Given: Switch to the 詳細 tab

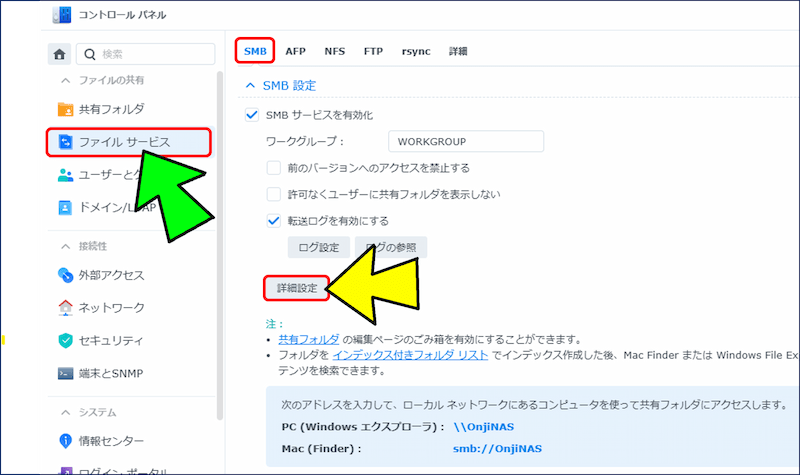Looking at the screenshot, I should coord(458,51).
